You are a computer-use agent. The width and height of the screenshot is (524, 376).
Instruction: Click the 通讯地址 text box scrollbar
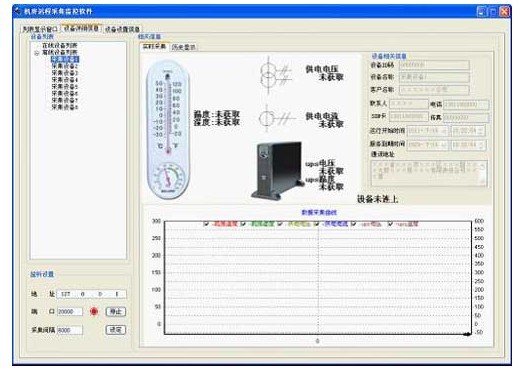(x=483, y=173)
